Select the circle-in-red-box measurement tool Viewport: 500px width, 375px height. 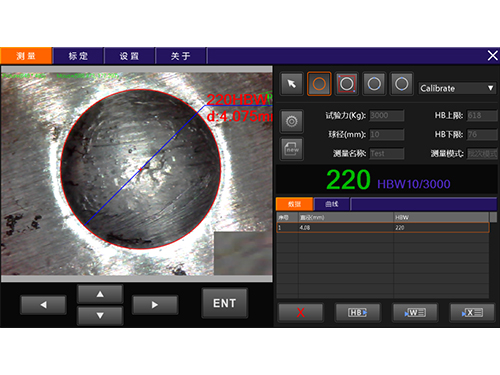click(347, 84)
